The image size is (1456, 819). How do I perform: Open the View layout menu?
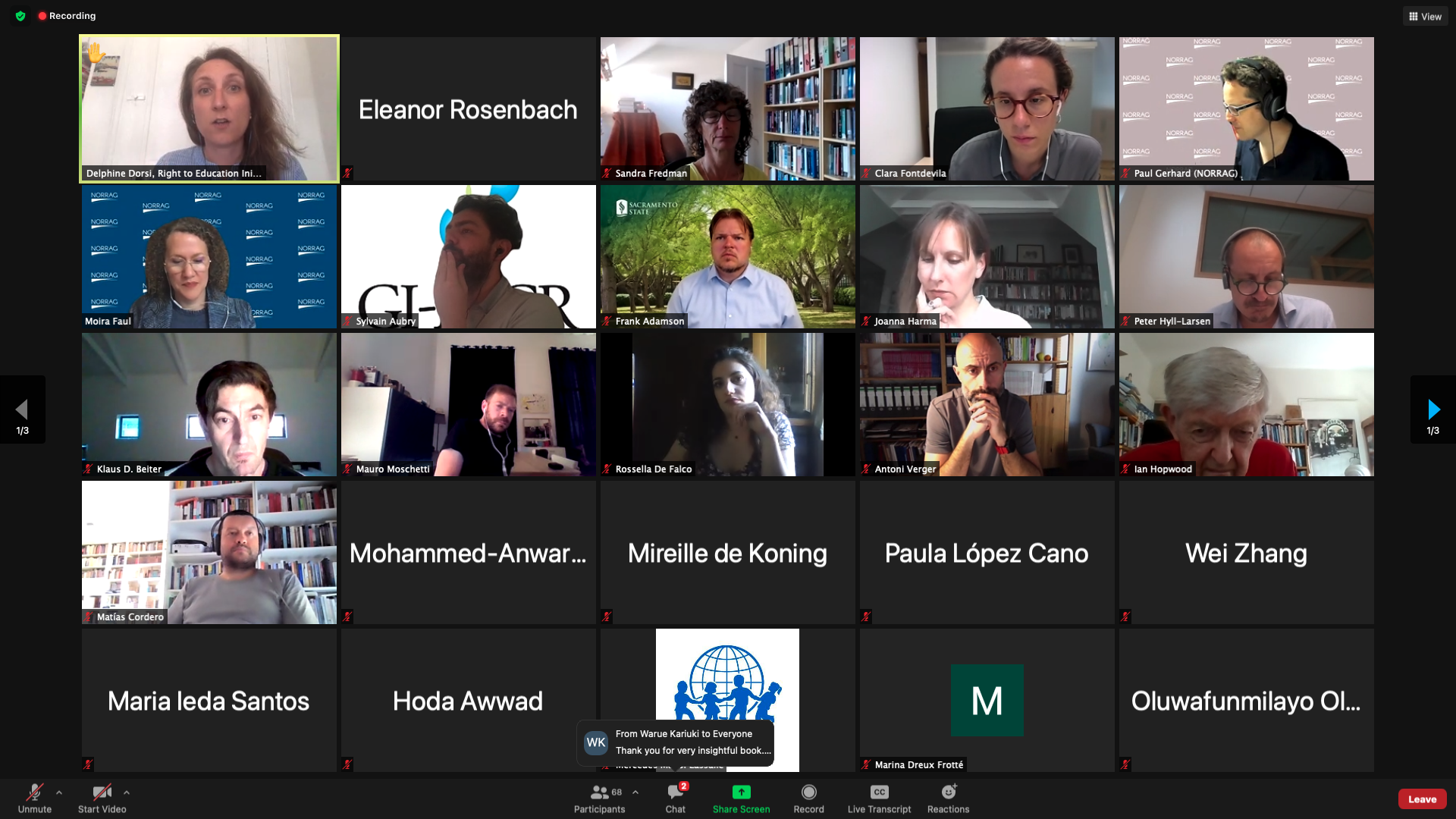tap(1426, 17)
